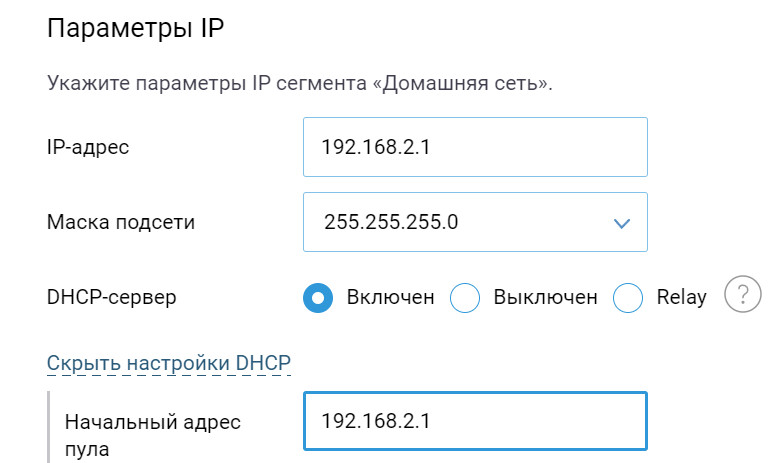Screen dimensions: 775x463
Task: Open the Маска подсети combo box
Action: pos(475,222)
